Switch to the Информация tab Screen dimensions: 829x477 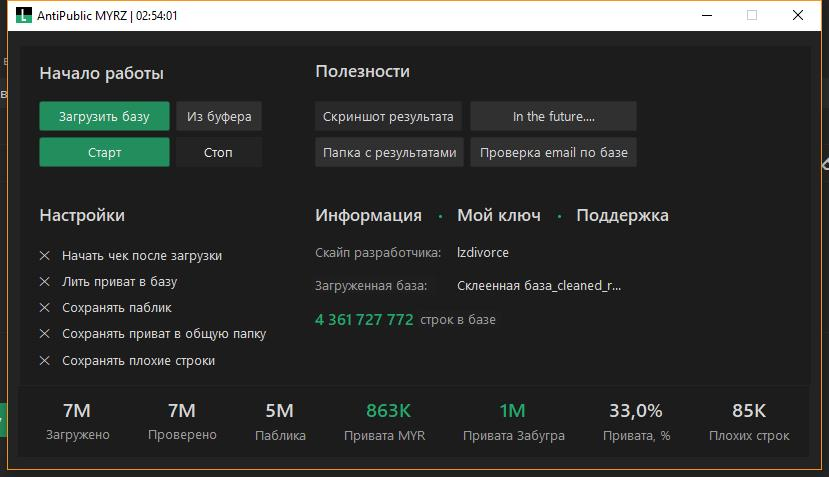(368, 215)
